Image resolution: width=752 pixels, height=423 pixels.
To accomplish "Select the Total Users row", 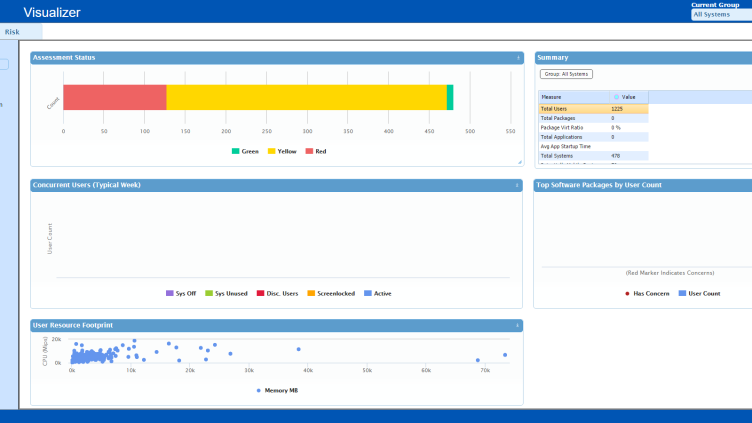I will tap(593, 109).
